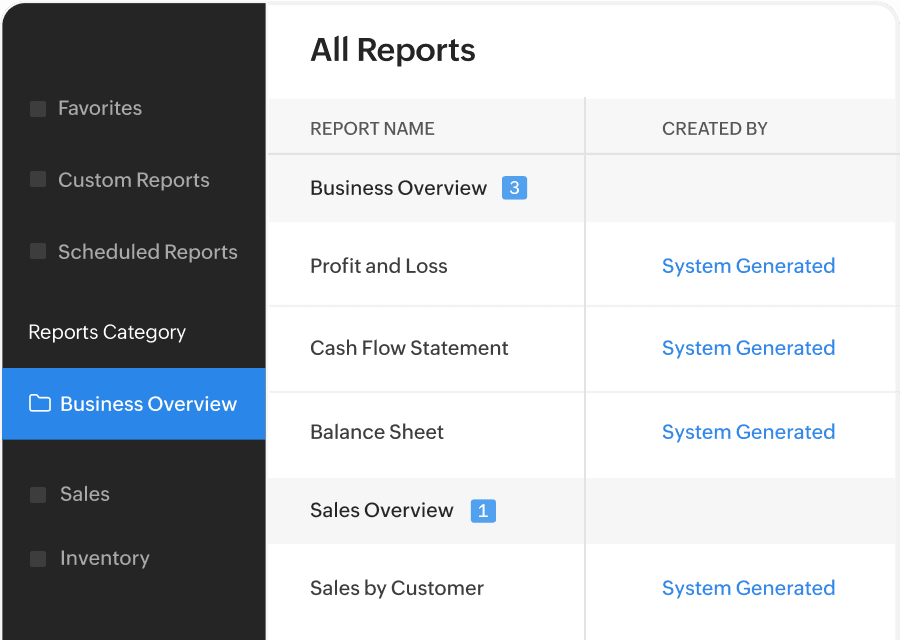Click the square icon next to Custom Reports
Image resolution: width=900 pixels, height=640 pixels.
[38, 179]
